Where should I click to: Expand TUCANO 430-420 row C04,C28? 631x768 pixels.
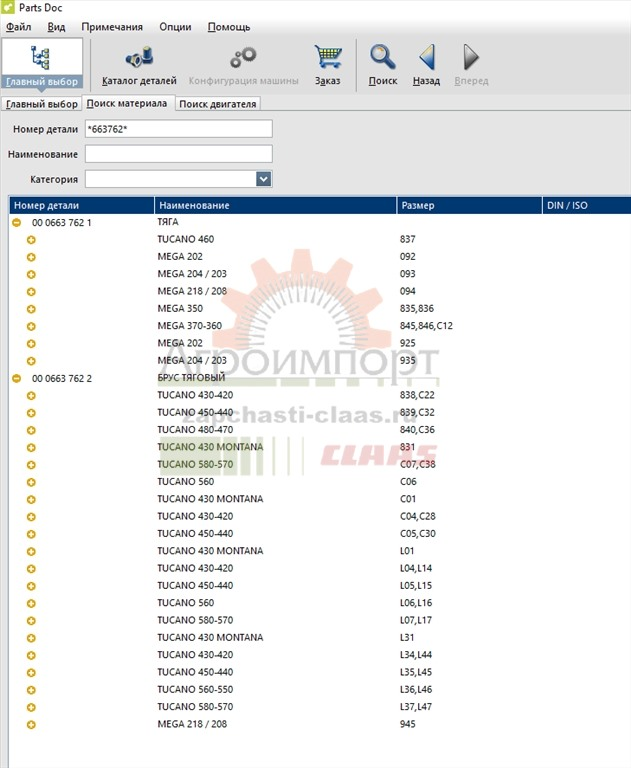click(31, 517)
